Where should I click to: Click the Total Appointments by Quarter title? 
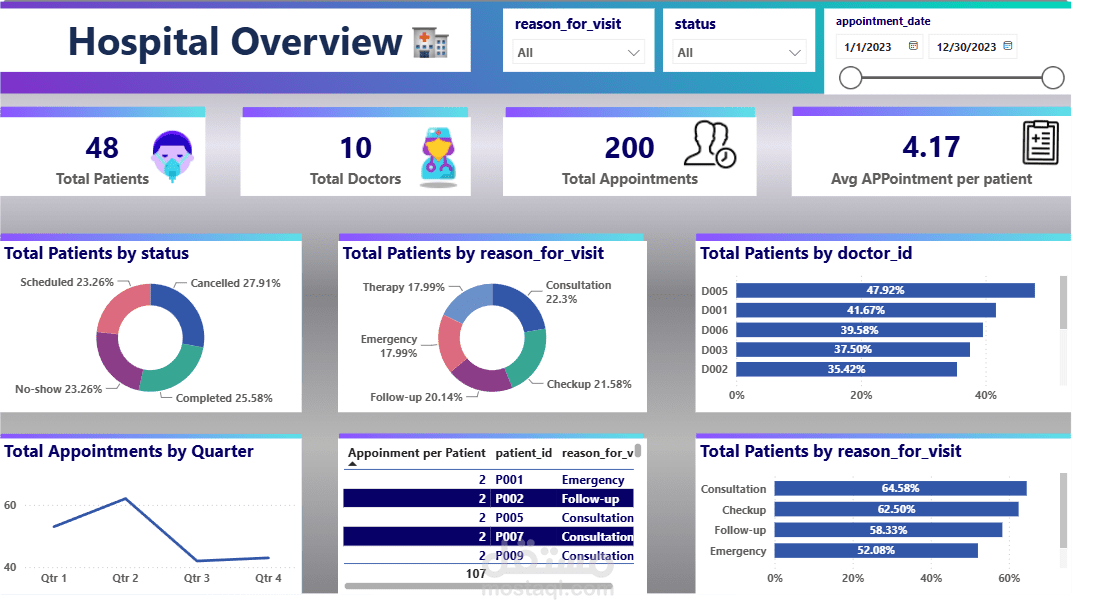pyautogui.click(x=129, y=451)
